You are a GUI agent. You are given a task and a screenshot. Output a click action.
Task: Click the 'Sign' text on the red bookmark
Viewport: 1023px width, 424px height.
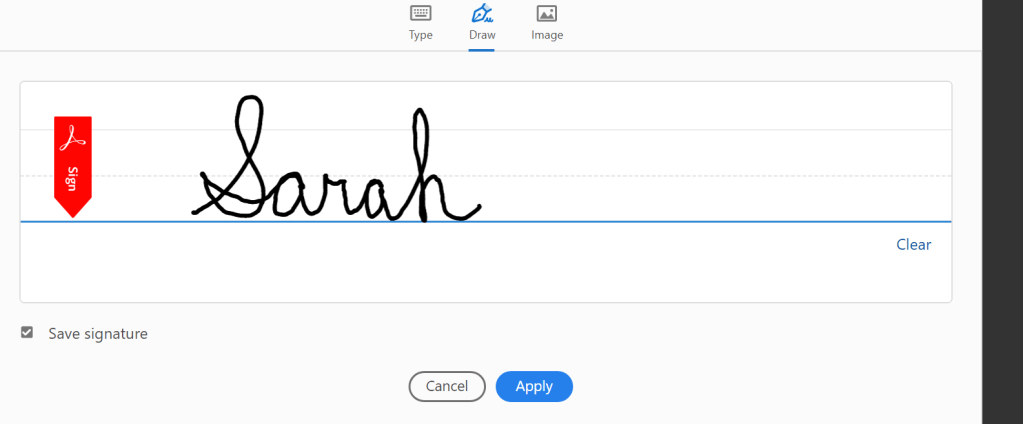click(72, 178)
